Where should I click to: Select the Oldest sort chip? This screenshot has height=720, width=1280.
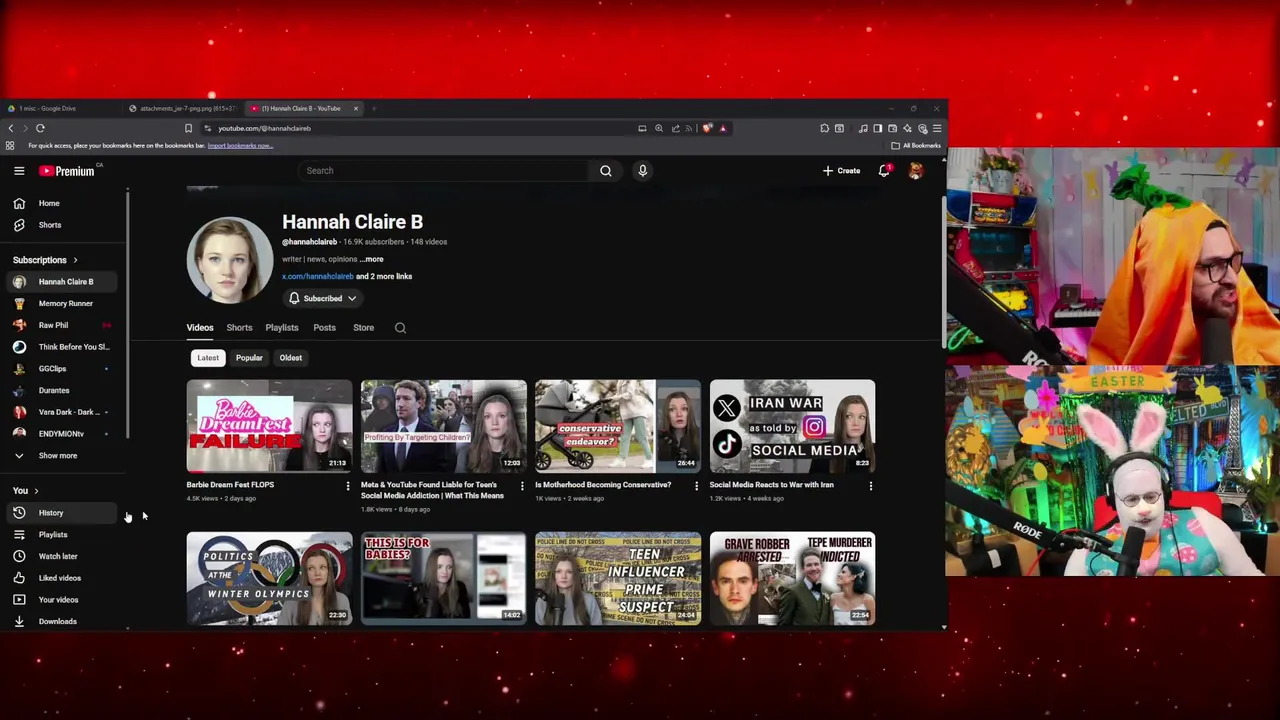(x=291, y=358)
